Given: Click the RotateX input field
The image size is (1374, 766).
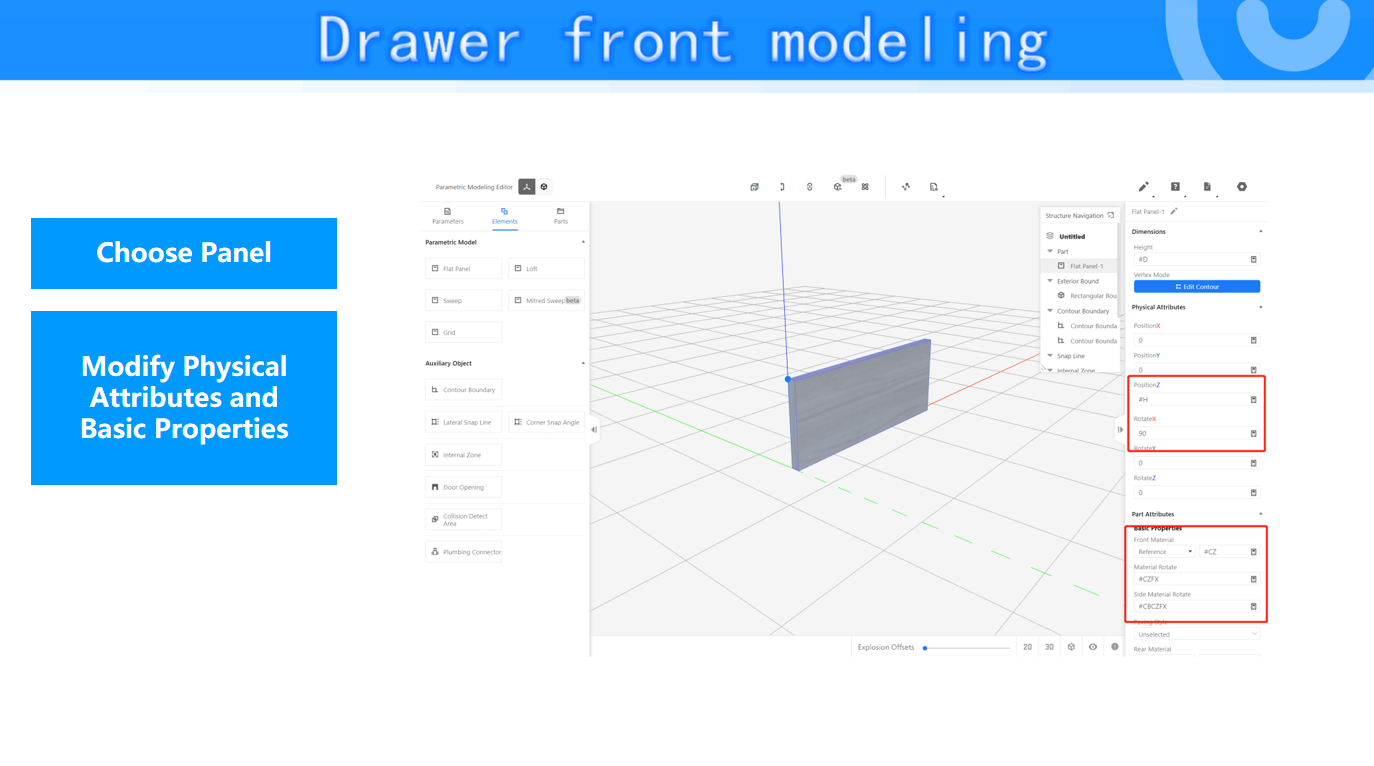Looking at the screenshot, I should (x=1197, y=434).
